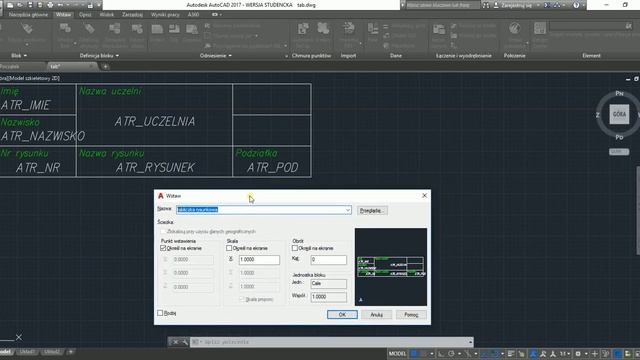Click the ATR_UCZELNIA attribute text in drawing
This screenshot has height=360, width=640.
[x=155, y=121]
